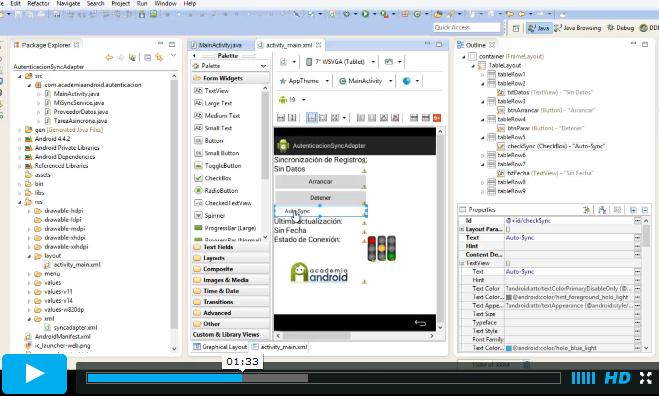
Task: Select the ProgressBar (Large) widget in the palette
Action: (225, 228)
